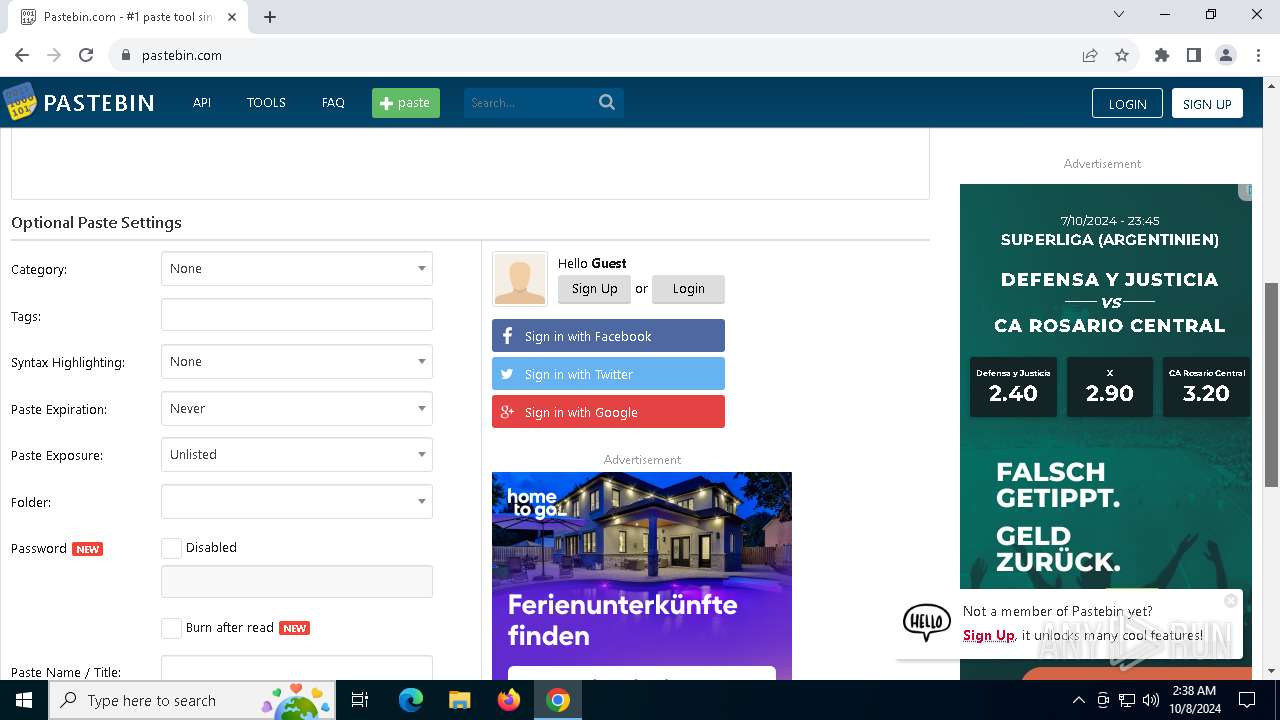Click the share page icon in address bar

coord(1090,55)
